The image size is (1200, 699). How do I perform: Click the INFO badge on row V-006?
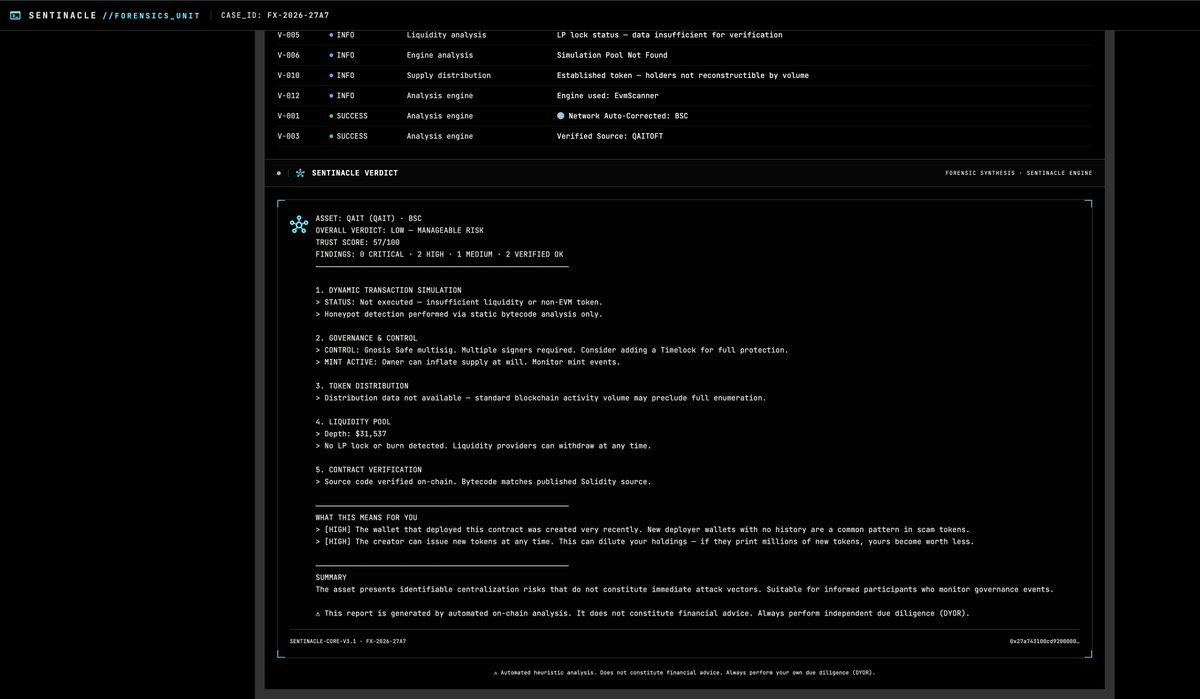342,55
